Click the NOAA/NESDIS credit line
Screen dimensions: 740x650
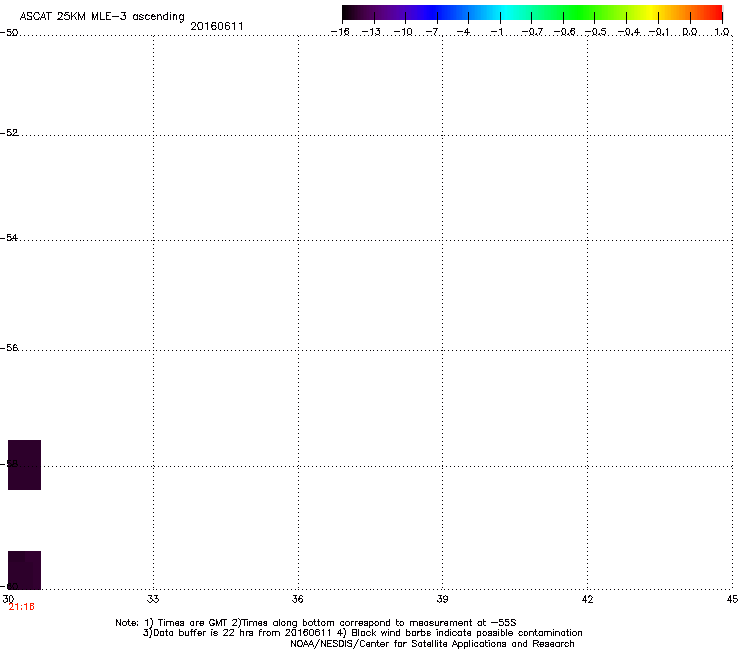(432, 644)
